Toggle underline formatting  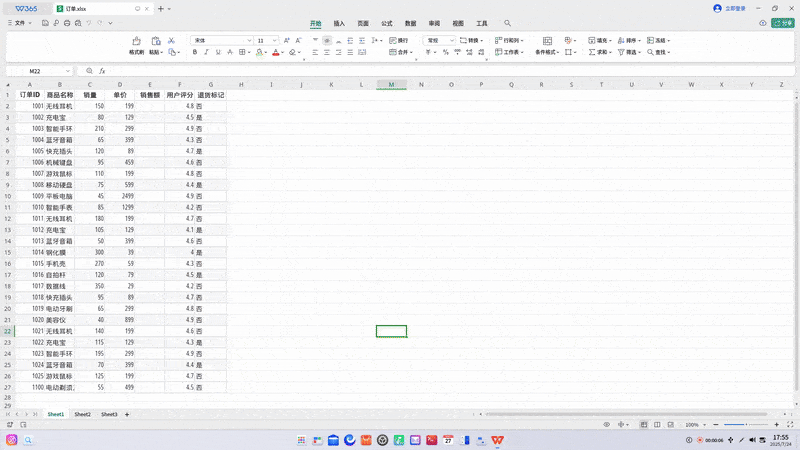219,52
